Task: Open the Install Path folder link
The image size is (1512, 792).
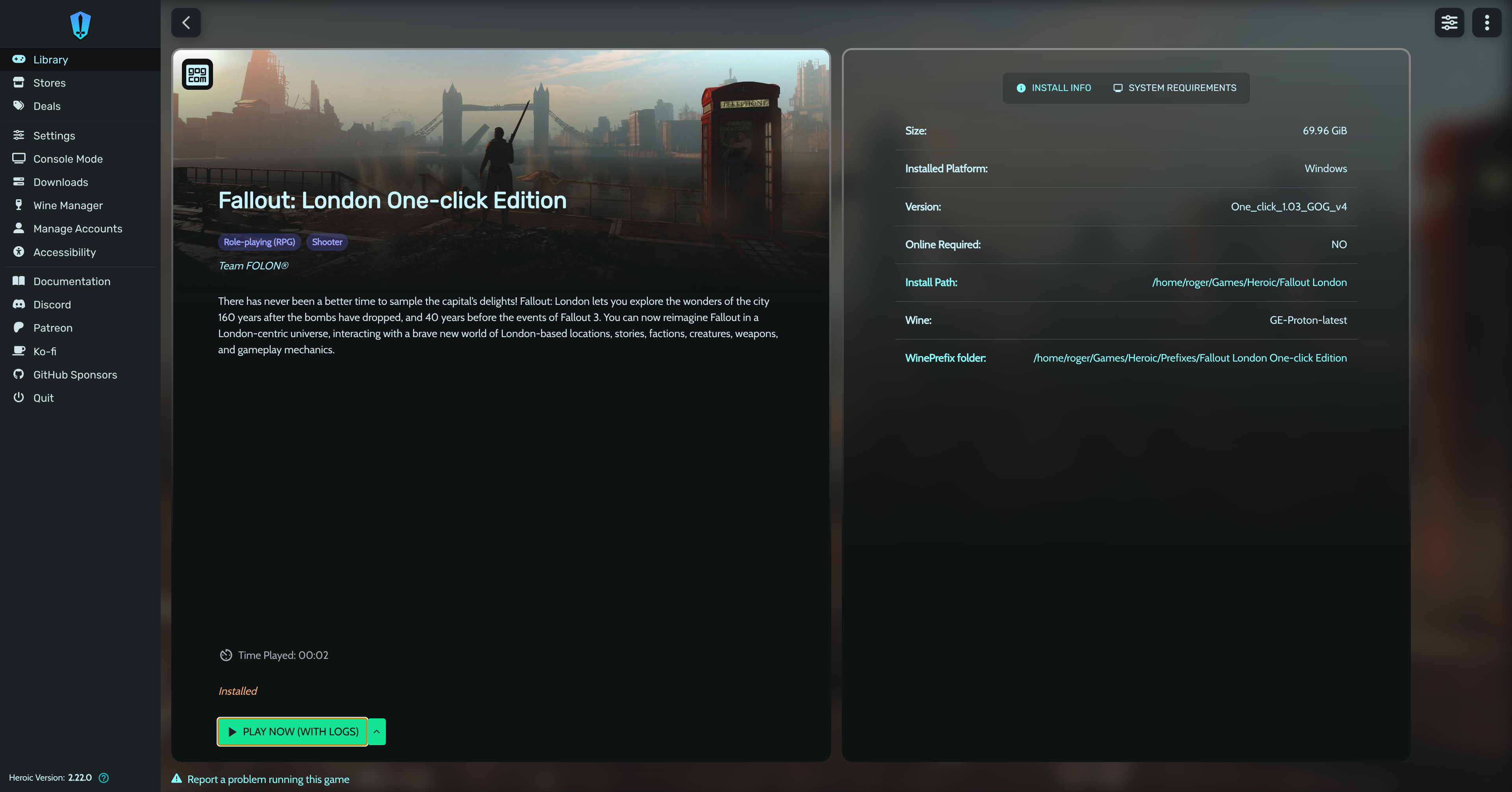Action: [1249, 282]
